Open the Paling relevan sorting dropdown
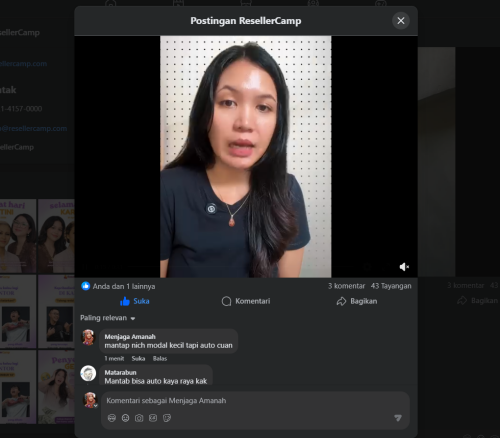 point(108,318)
